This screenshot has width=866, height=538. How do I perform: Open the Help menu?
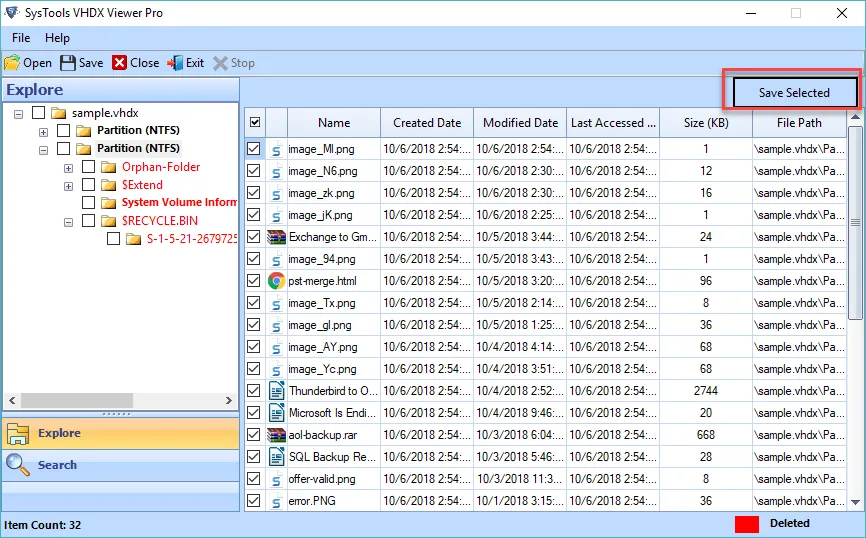pos(58,38)
